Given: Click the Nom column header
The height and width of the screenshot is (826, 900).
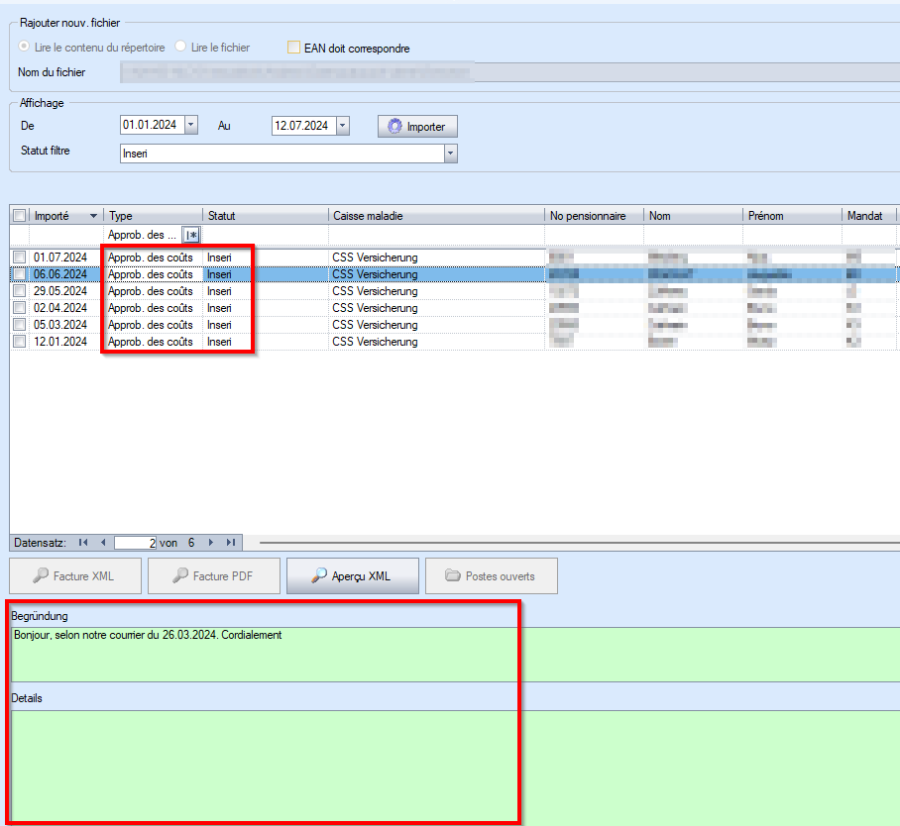Looking at the screenshot, I should tap(693, 216).
